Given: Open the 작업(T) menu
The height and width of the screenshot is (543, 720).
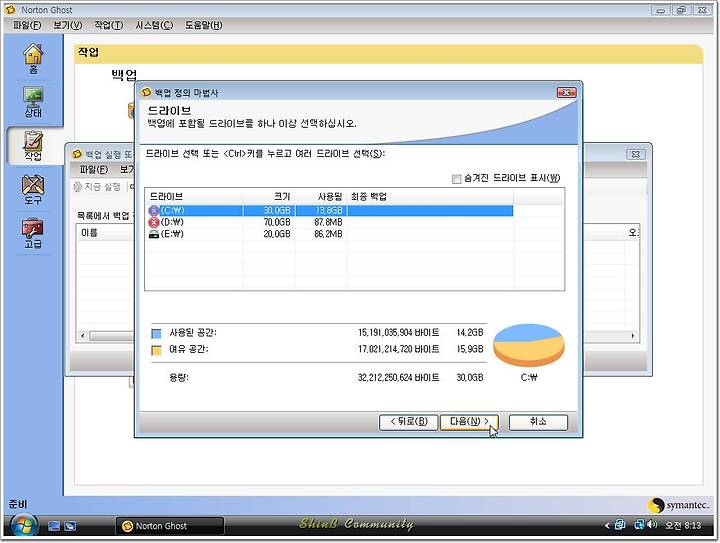Looking at the screenshot, I should [x=109, y=25].
